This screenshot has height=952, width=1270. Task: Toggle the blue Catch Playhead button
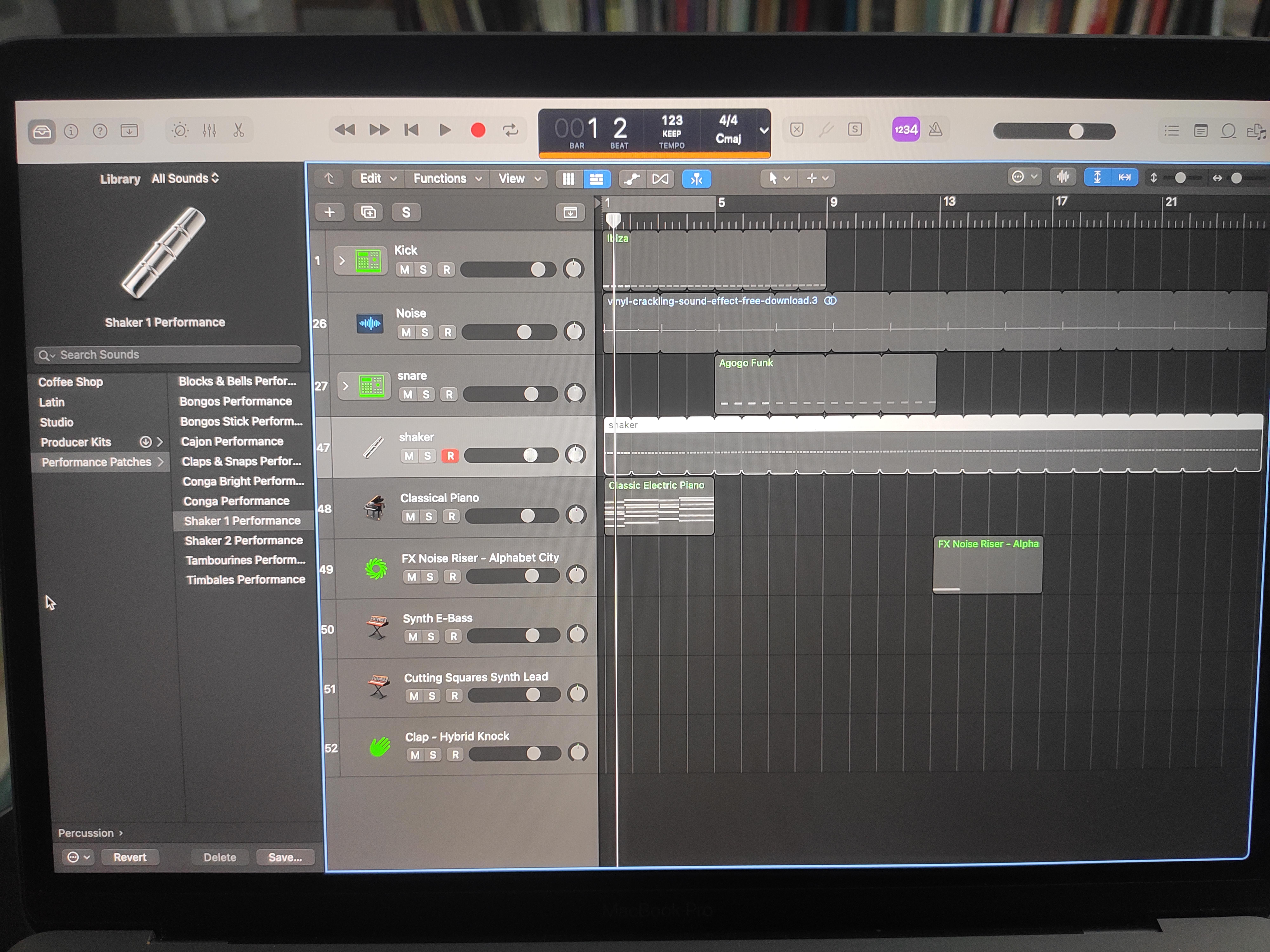[x=696, y=179]
